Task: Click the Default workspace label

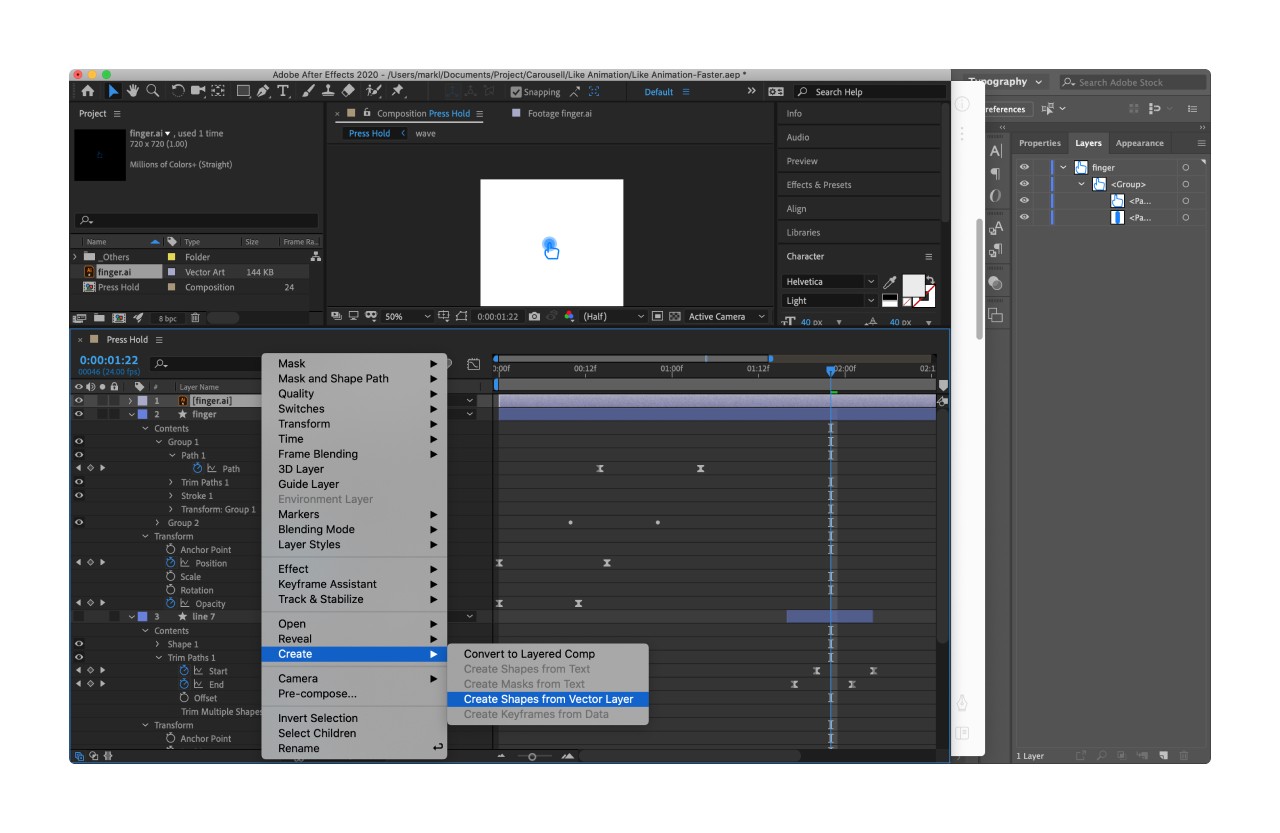Action: coord(659,92)
